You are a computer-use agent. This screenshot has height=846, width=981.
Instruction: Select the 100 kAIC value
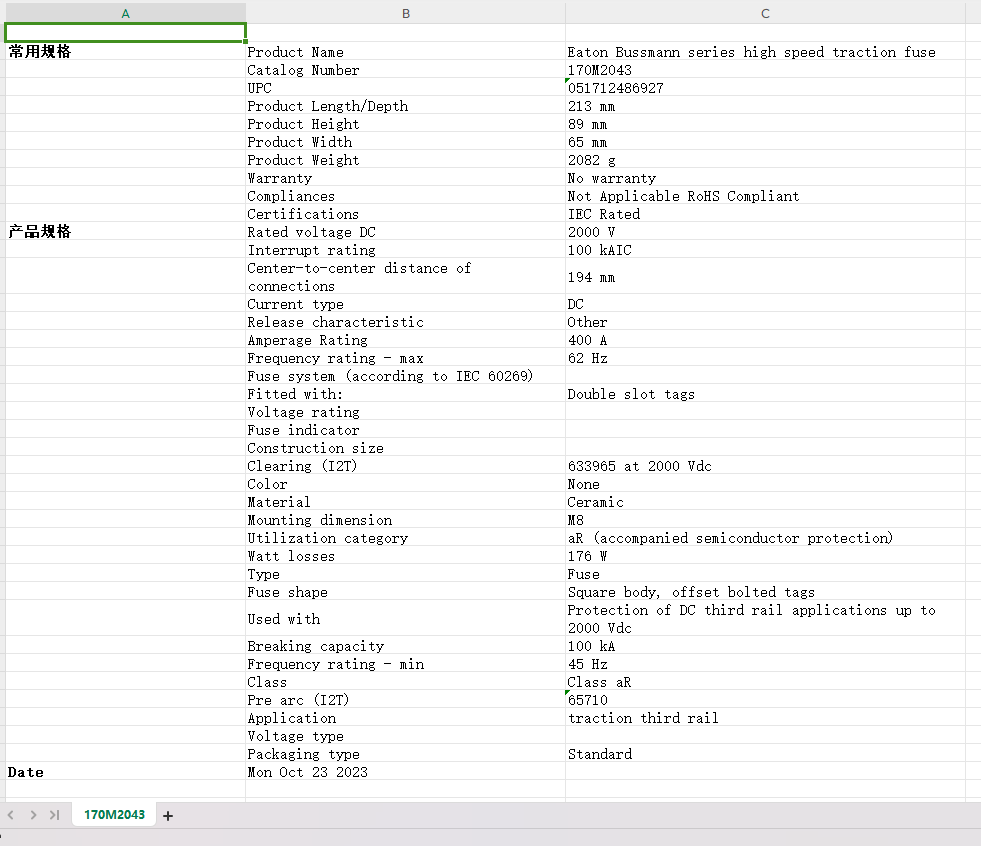click(765, 250)
